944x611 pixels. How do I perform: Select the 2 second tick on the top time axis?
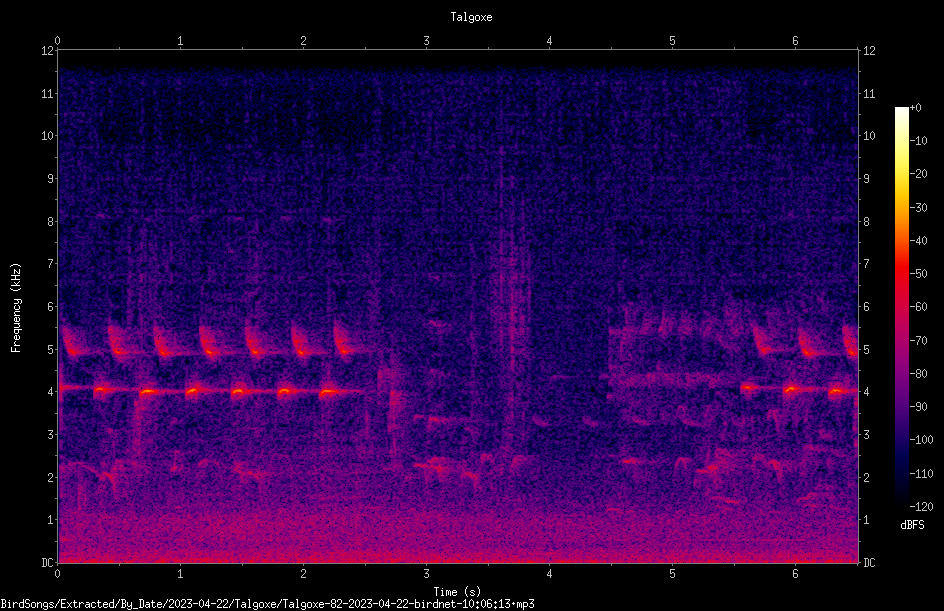303,41
